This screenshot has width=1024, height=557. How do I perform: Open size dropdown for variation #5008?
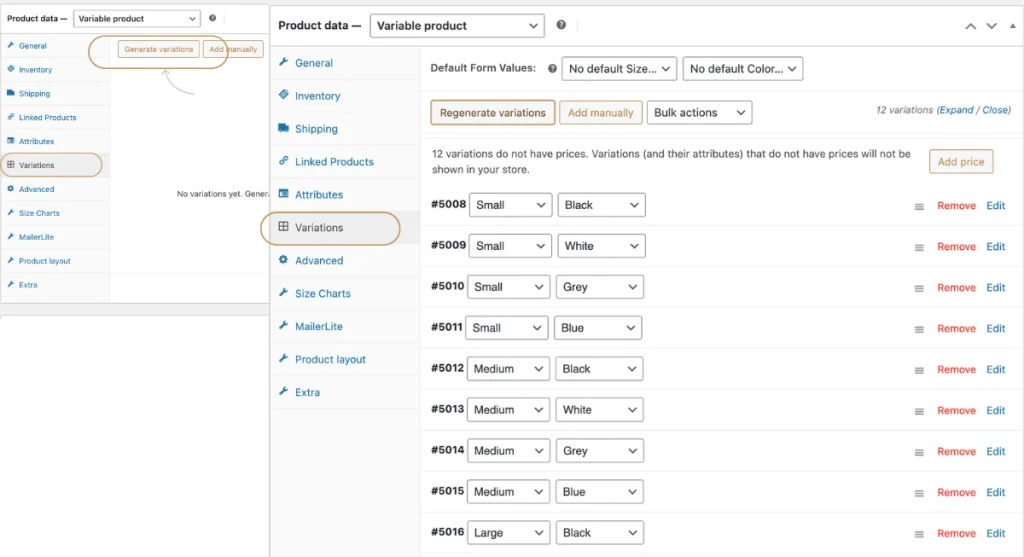point(510,205)
